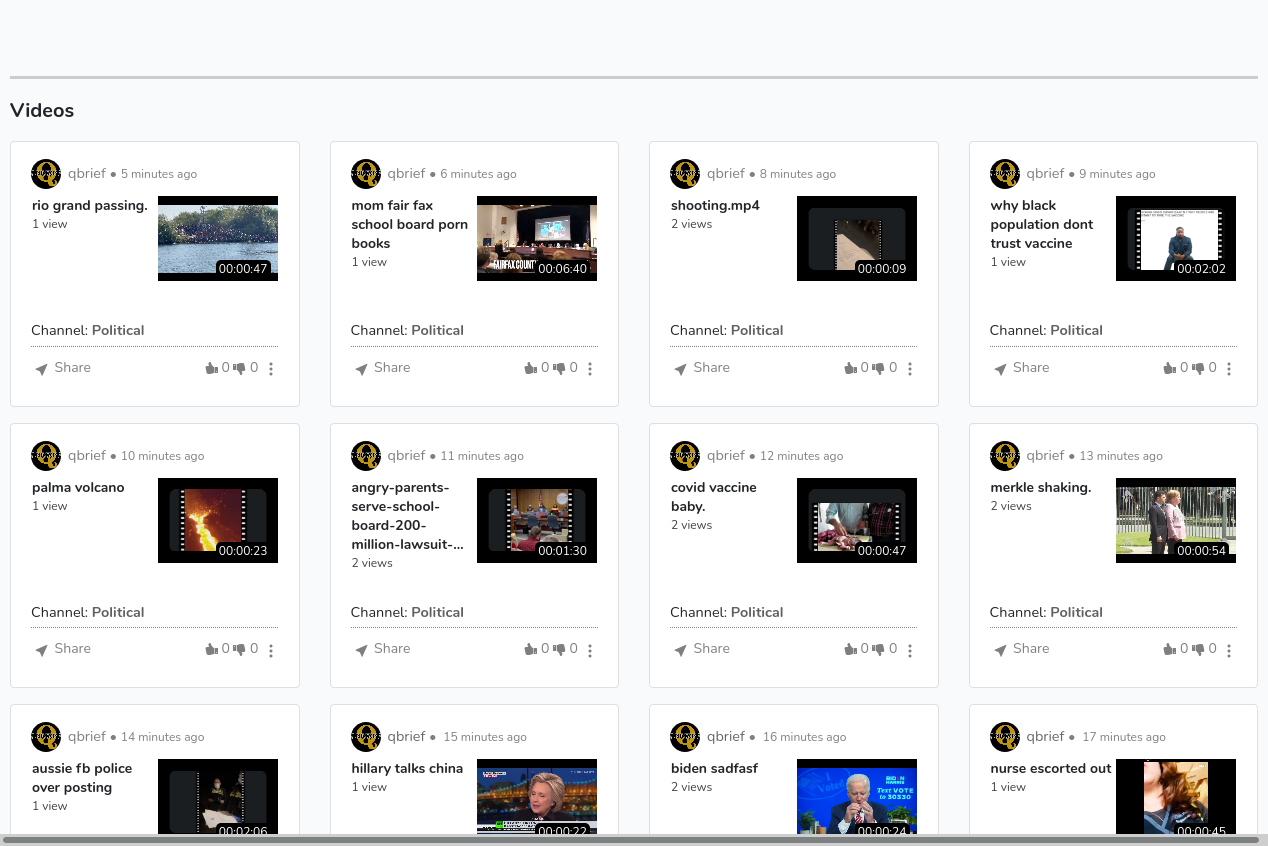This screenshot has width=1268, height=846.
Task: Open Political channel on 'shooting.mp4' card
Action: [757, 330]
